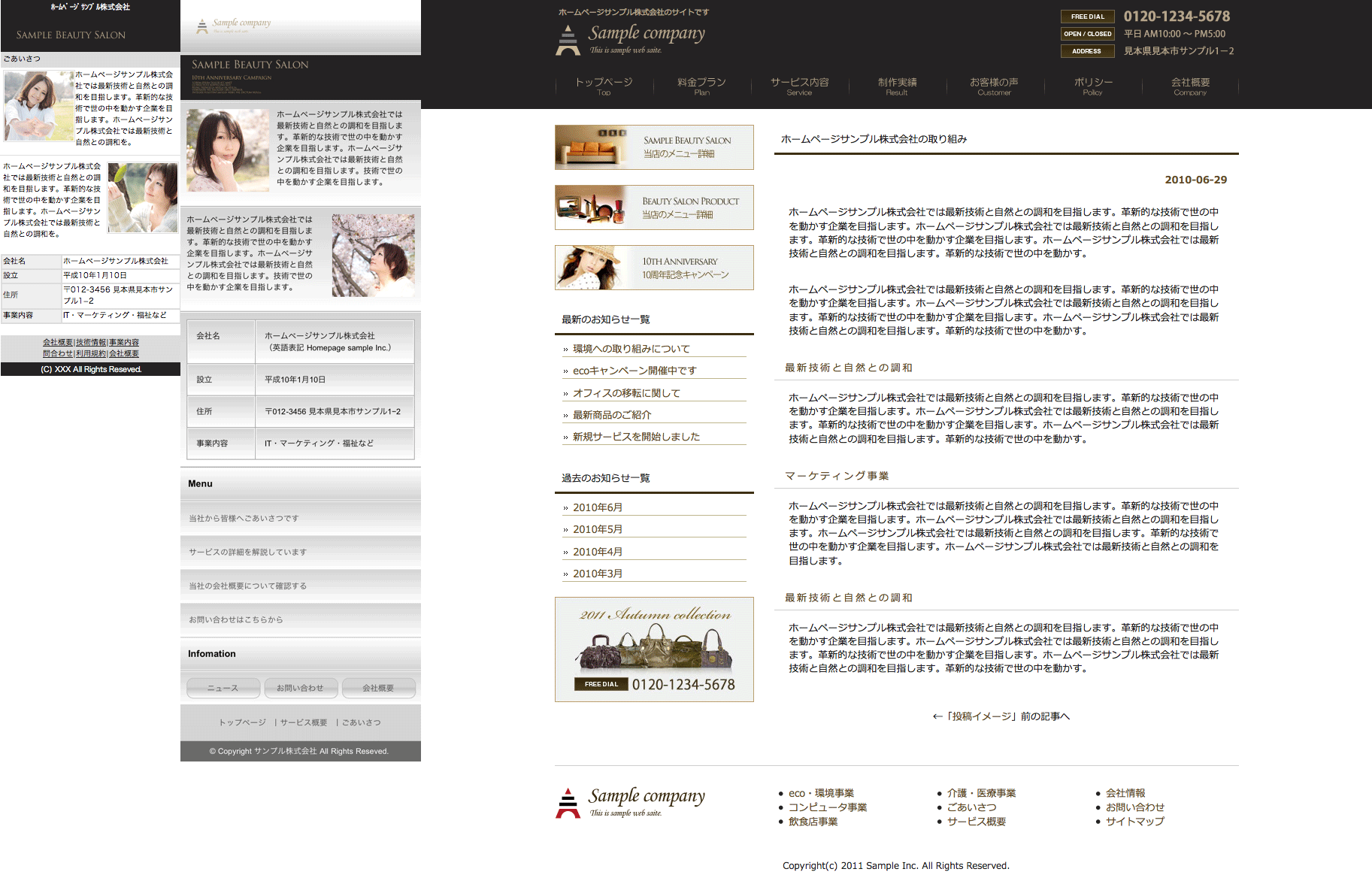The height and width of the screenshot is (875, 1372).
Task: Click the 2011 Autumn collection bag banner
Action: pyautogui.click(x=654, y=649)
